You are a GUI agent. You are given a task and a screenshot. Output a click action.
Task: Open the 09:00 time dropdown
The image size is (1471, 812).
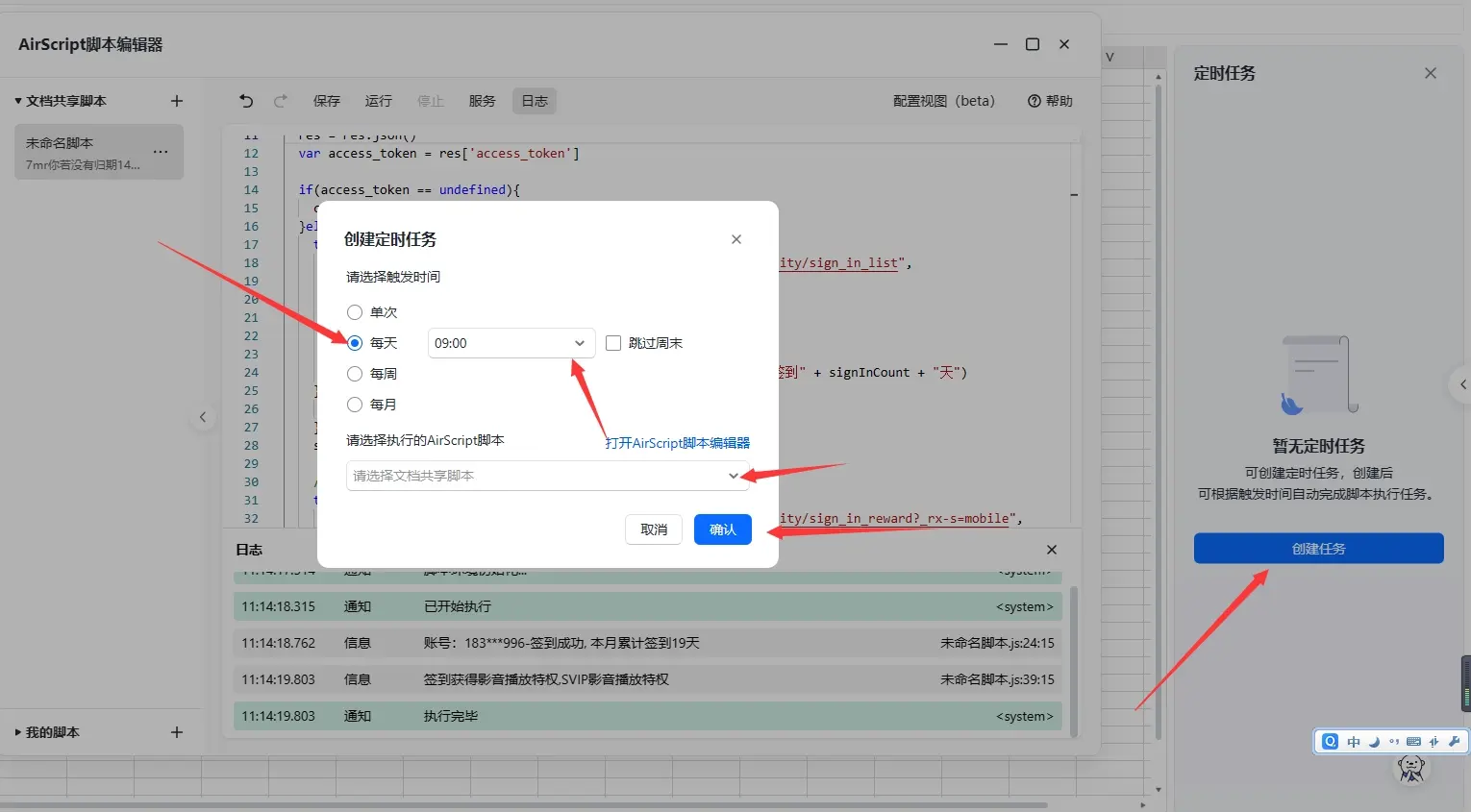pos(511,343)
